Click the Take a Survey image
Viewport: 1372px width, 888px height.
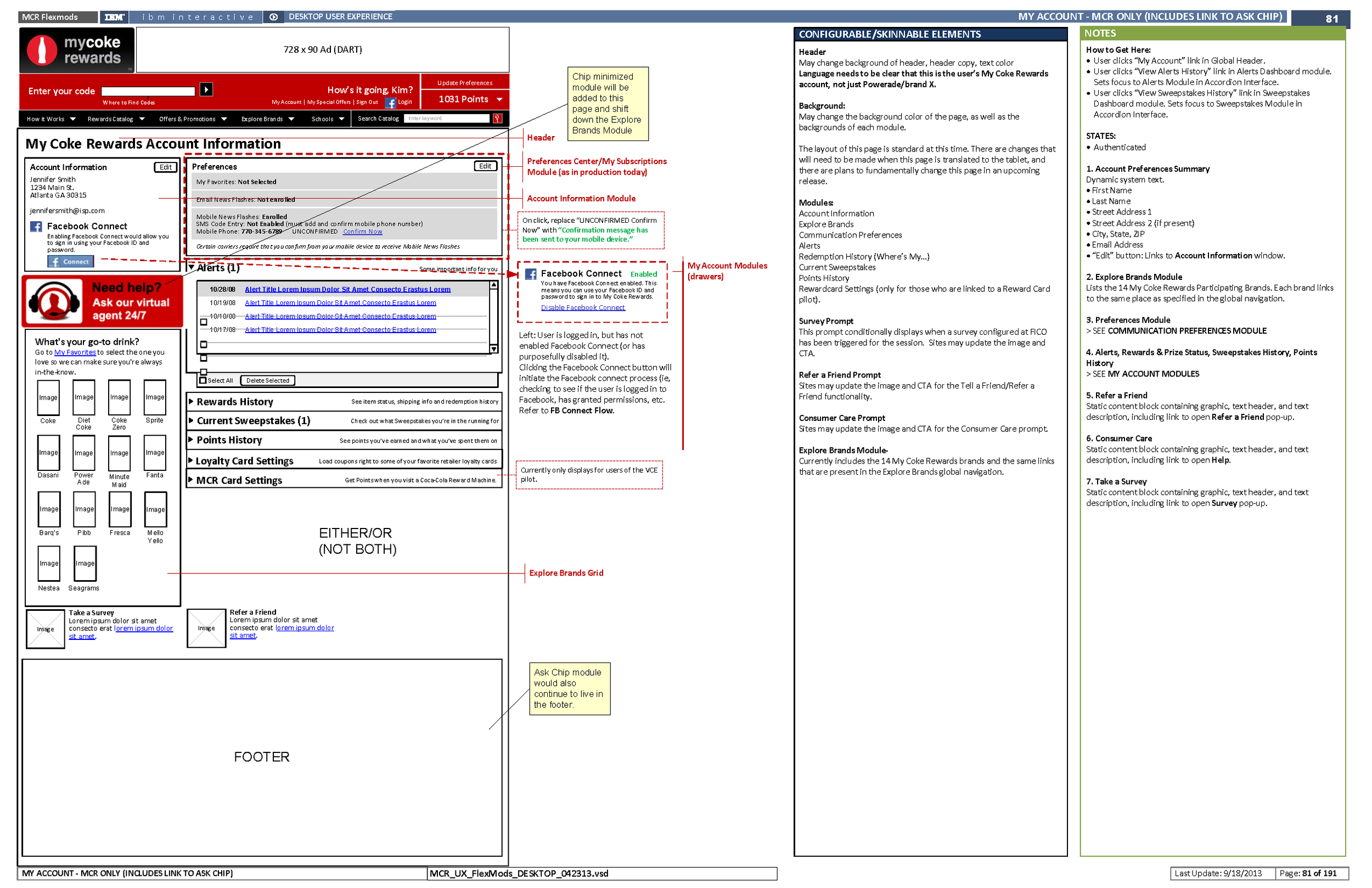click(x=46, y=629)
